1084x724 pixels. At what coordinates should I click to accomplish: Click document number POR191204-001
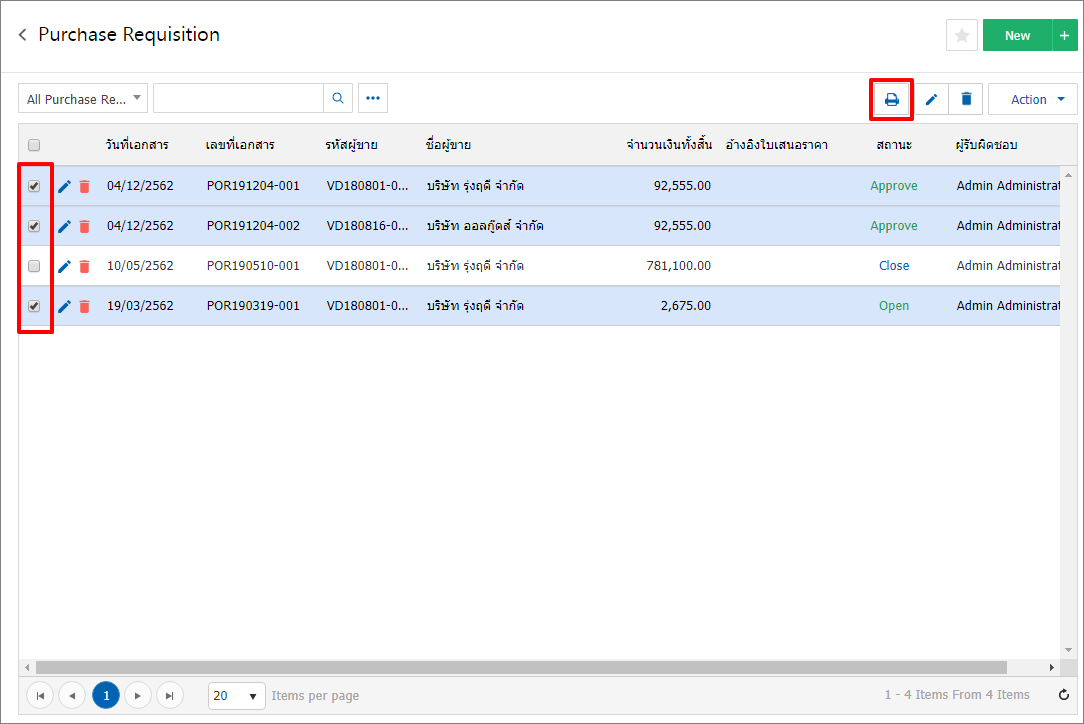(x=253, y=185)
